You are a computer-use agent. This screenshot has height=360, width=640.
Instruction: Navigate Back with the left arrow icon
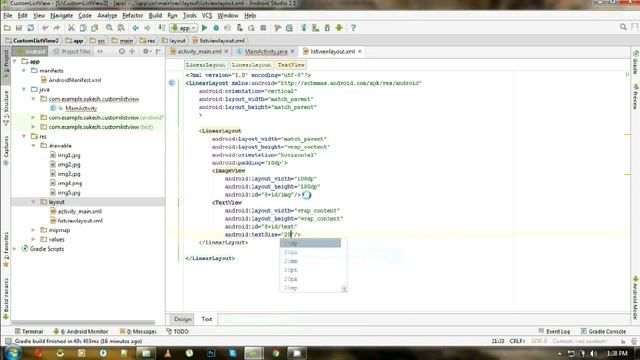(135, 28)
